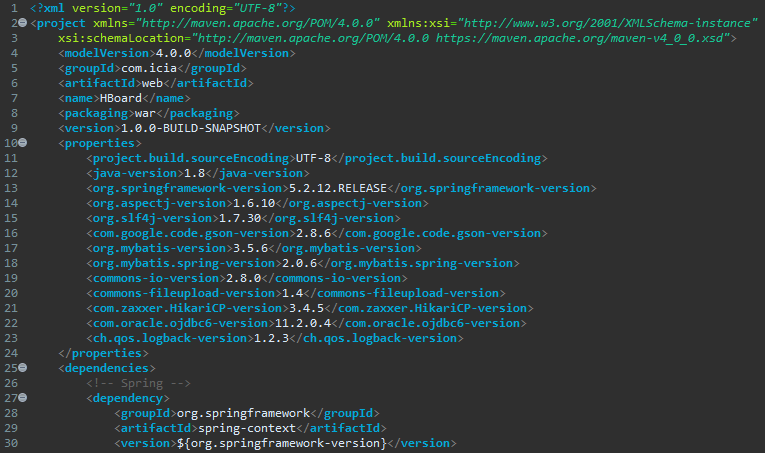
Task: Click the mybatis.spring version '2.0.6'
Action: [x=300, y=263]
